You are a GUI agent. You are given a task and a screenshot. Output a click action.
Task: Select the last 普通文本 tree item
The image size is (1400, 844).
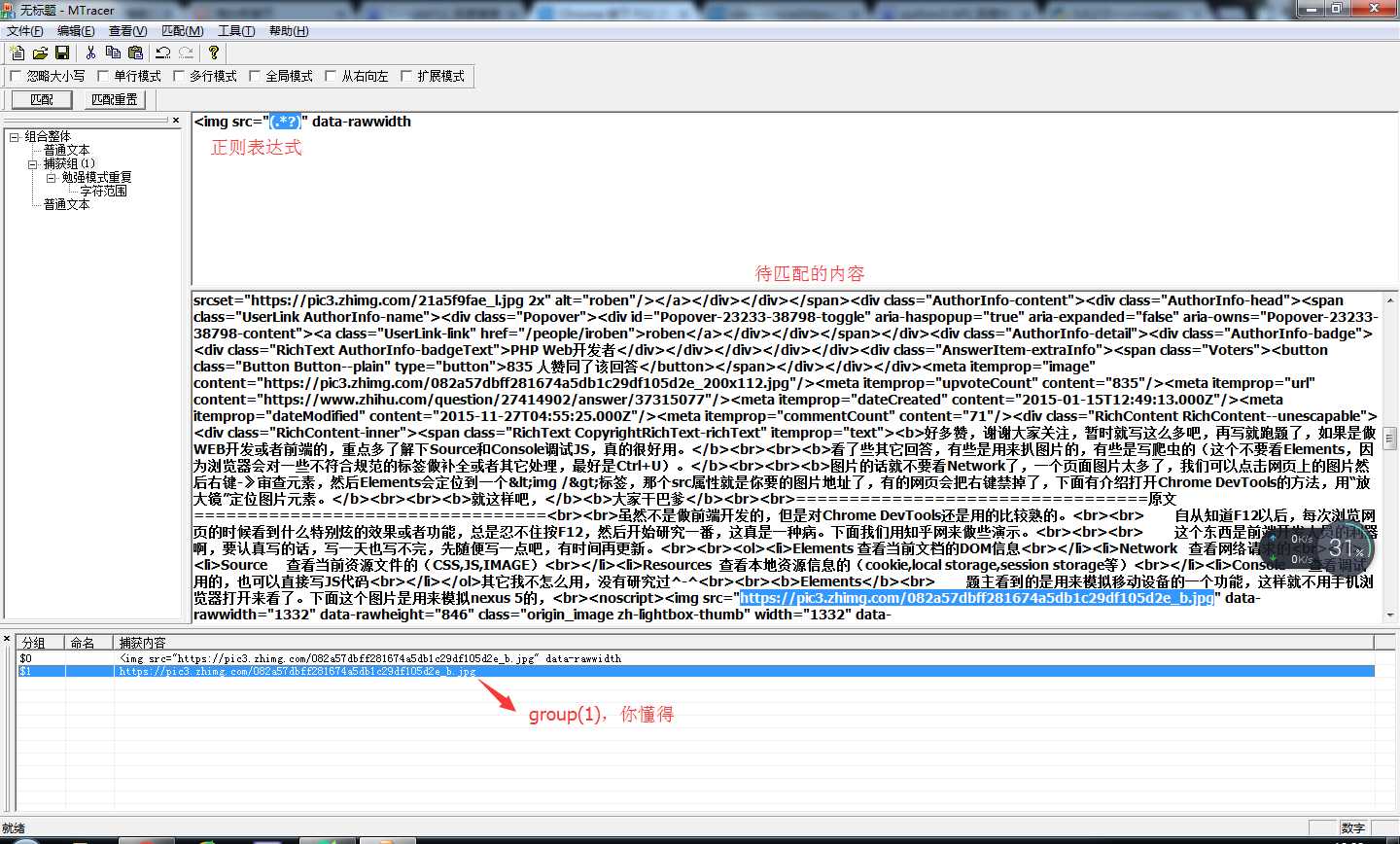click(67, 205)
